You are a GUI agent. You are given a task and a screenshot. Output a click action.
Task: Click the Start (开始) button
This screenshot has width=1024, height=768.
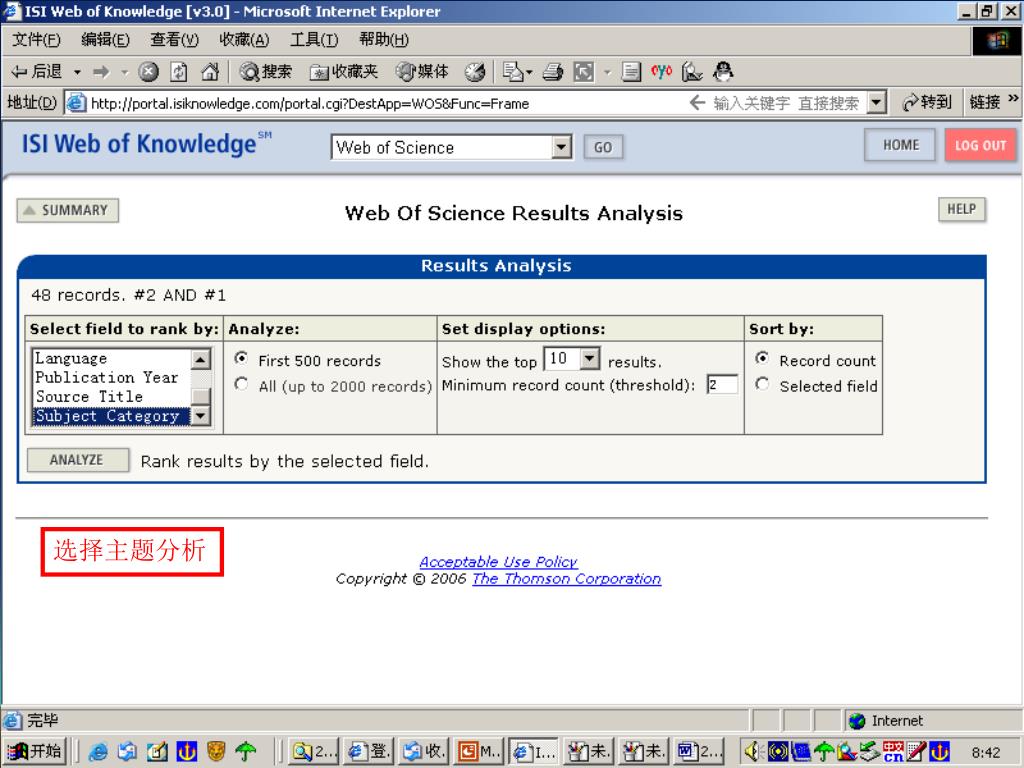34,752
